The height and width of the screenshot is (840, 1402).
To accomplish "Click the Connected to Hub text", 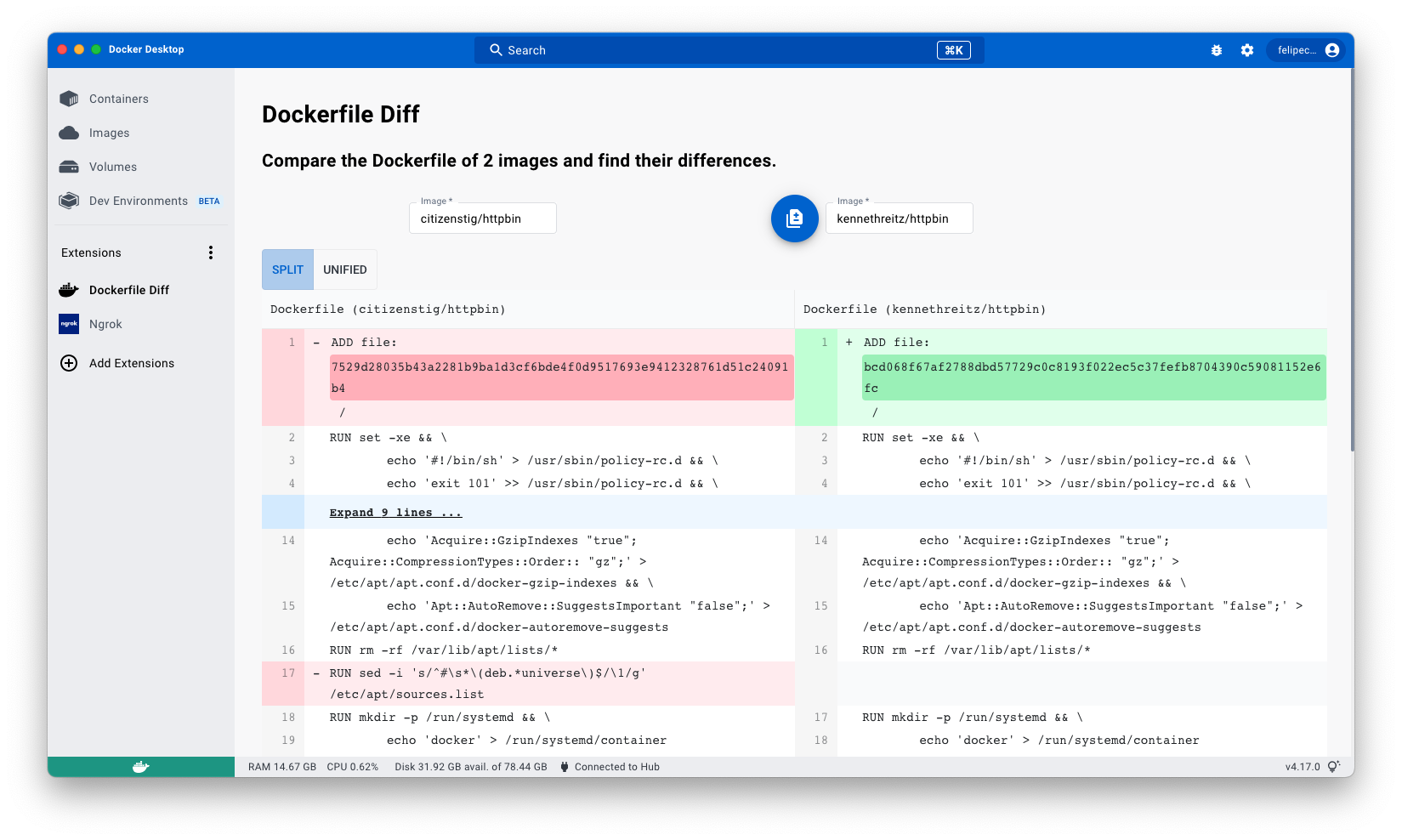I will [617, 767].
